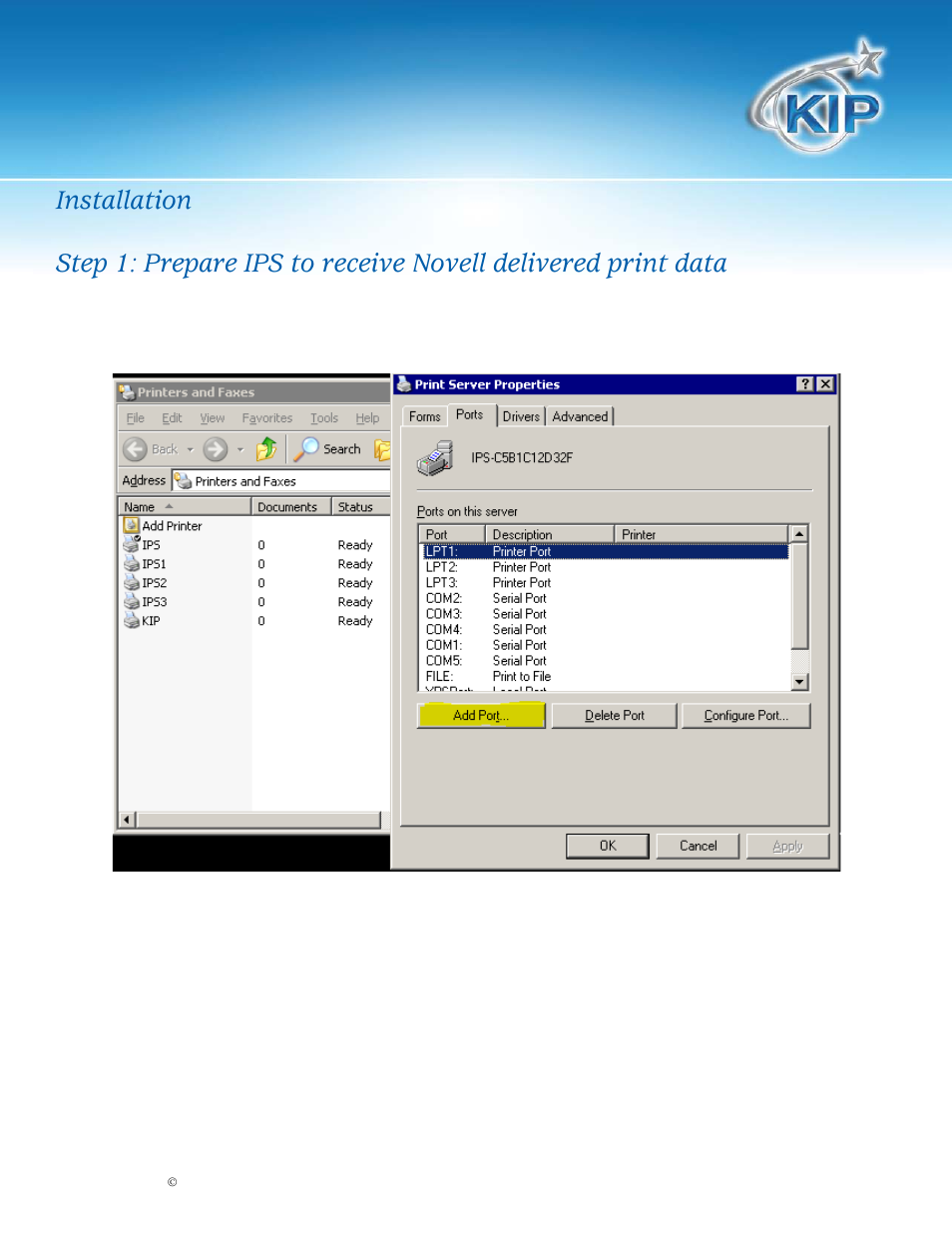Open the Help menu

coord(367,418)
